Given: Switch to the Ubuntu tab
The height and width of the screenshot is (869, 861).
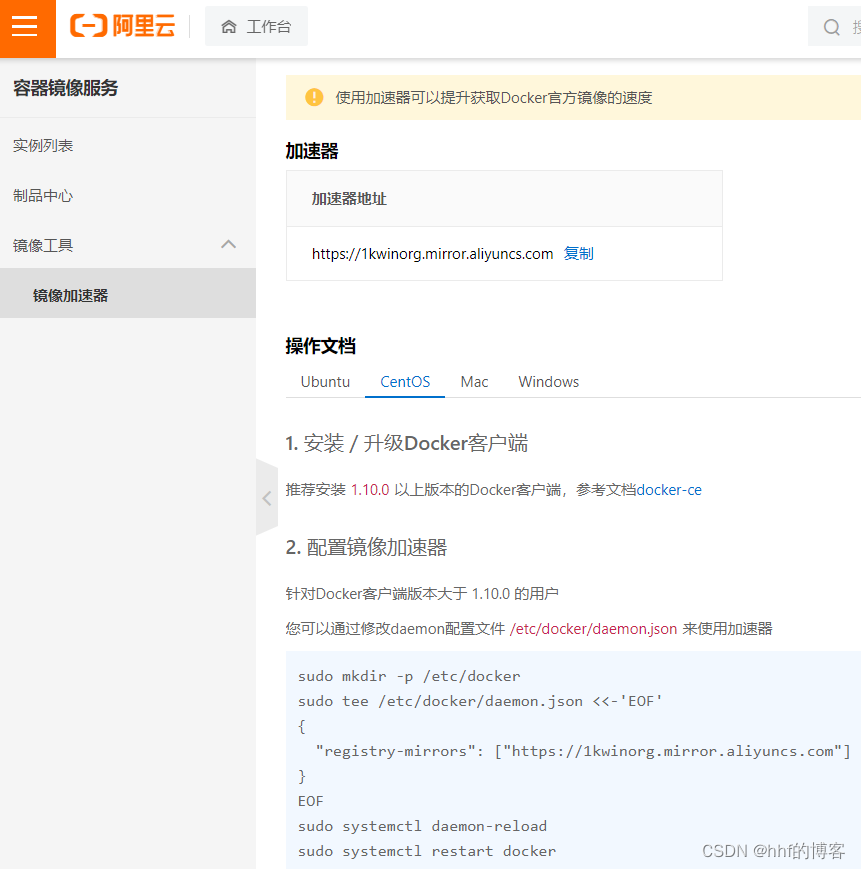Looking at the screenshot, I should click(325, 381).
